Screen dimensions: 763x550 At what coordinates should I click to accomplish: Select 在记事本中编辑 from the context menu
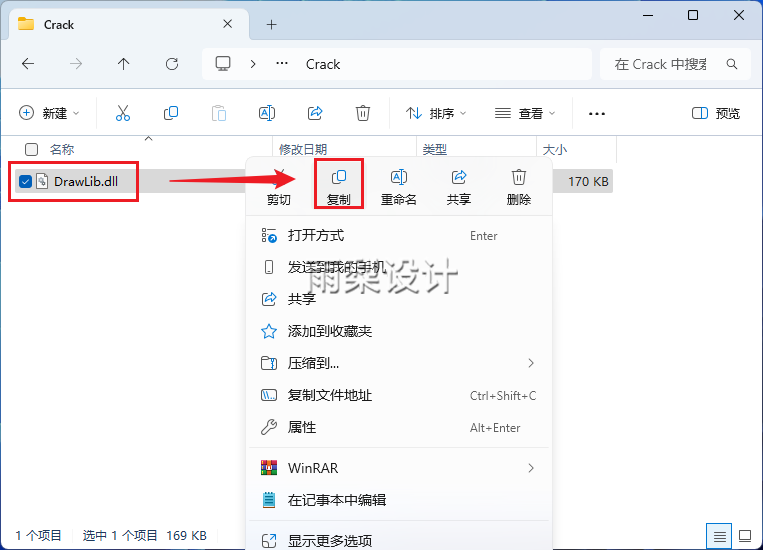click(x=399, y=500)
